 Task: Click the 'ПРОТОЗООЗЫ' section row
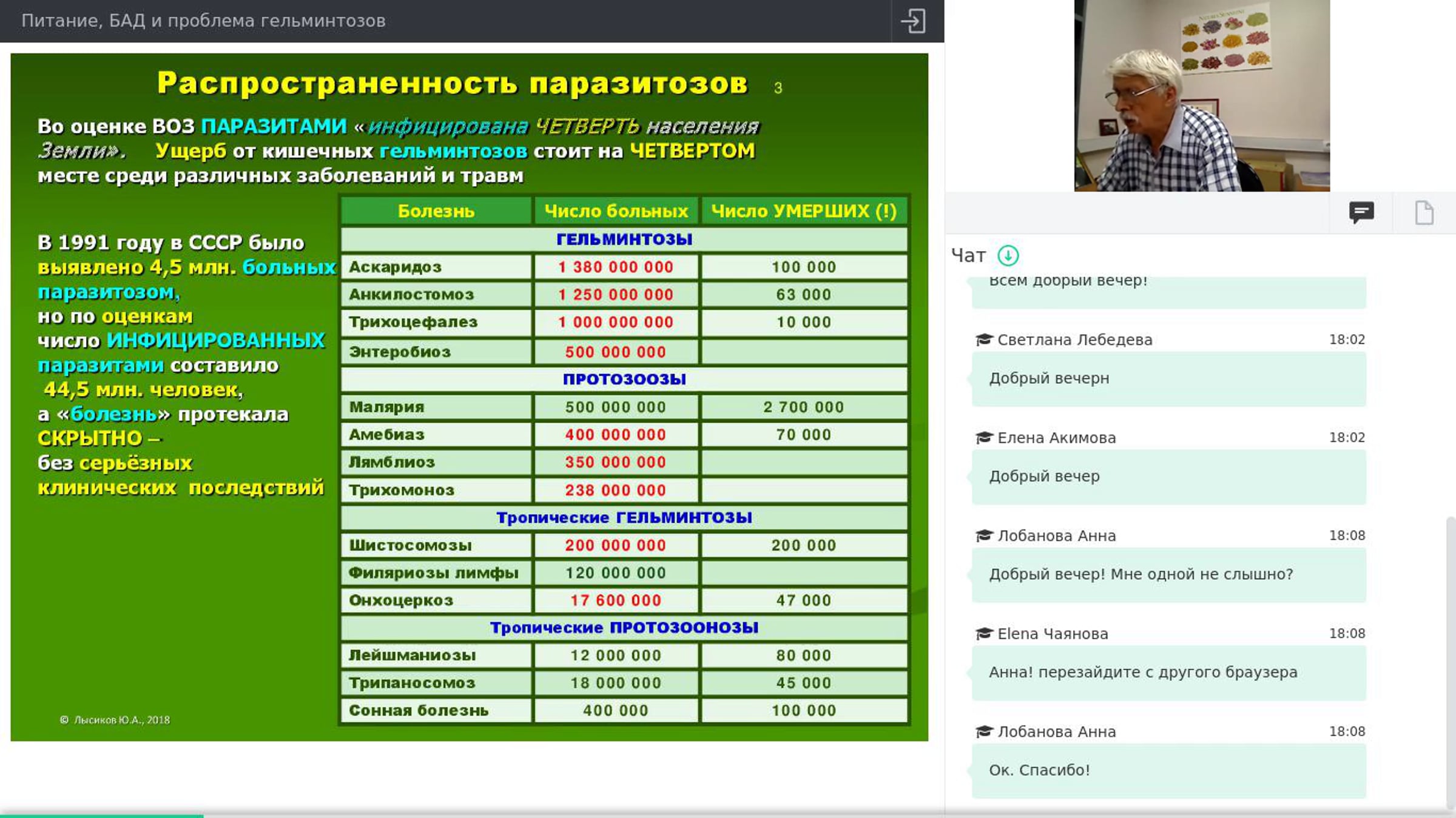pos(624,380)
